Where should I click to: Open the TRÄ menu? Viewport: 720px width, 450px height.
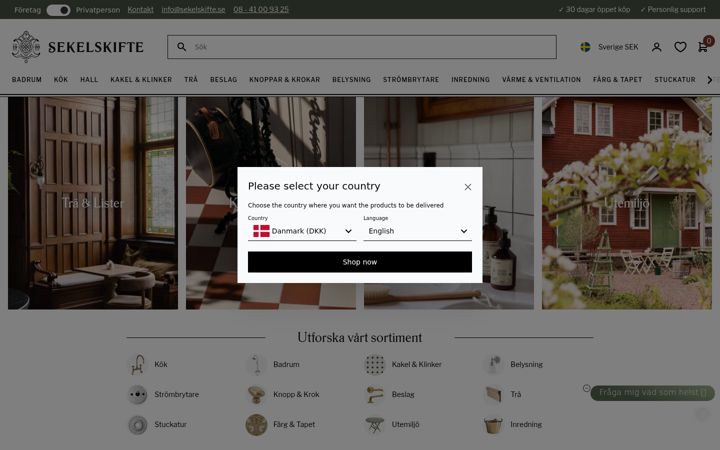191,79
